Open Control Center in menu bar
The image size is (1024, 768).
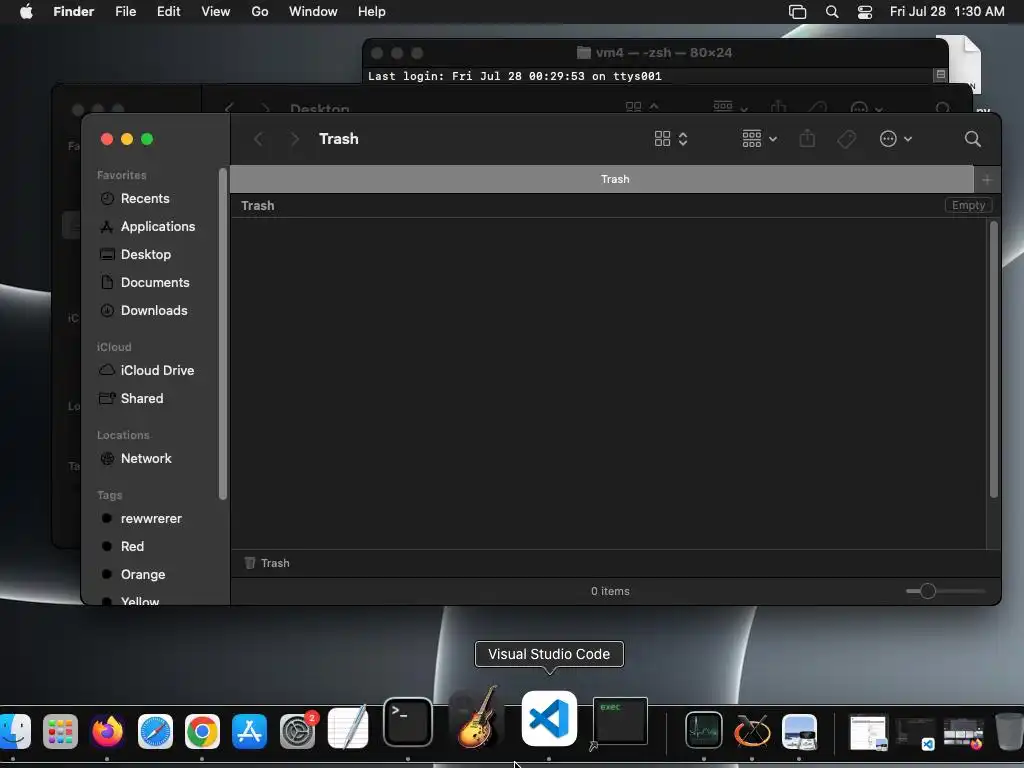click(x=865, y=12)
